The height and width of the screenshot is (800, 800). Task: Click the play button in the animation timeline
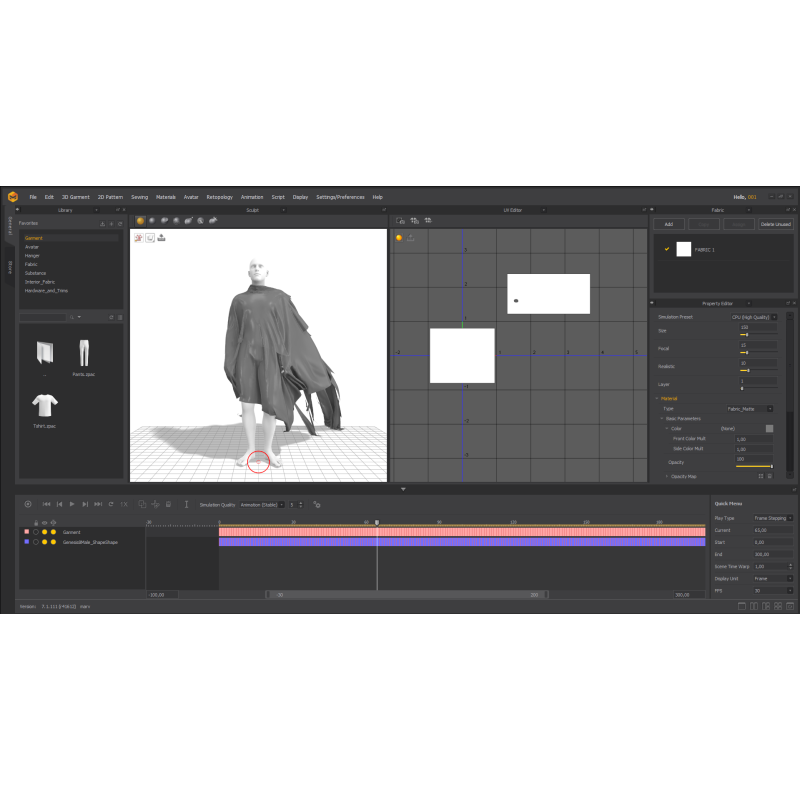point(72,504)
